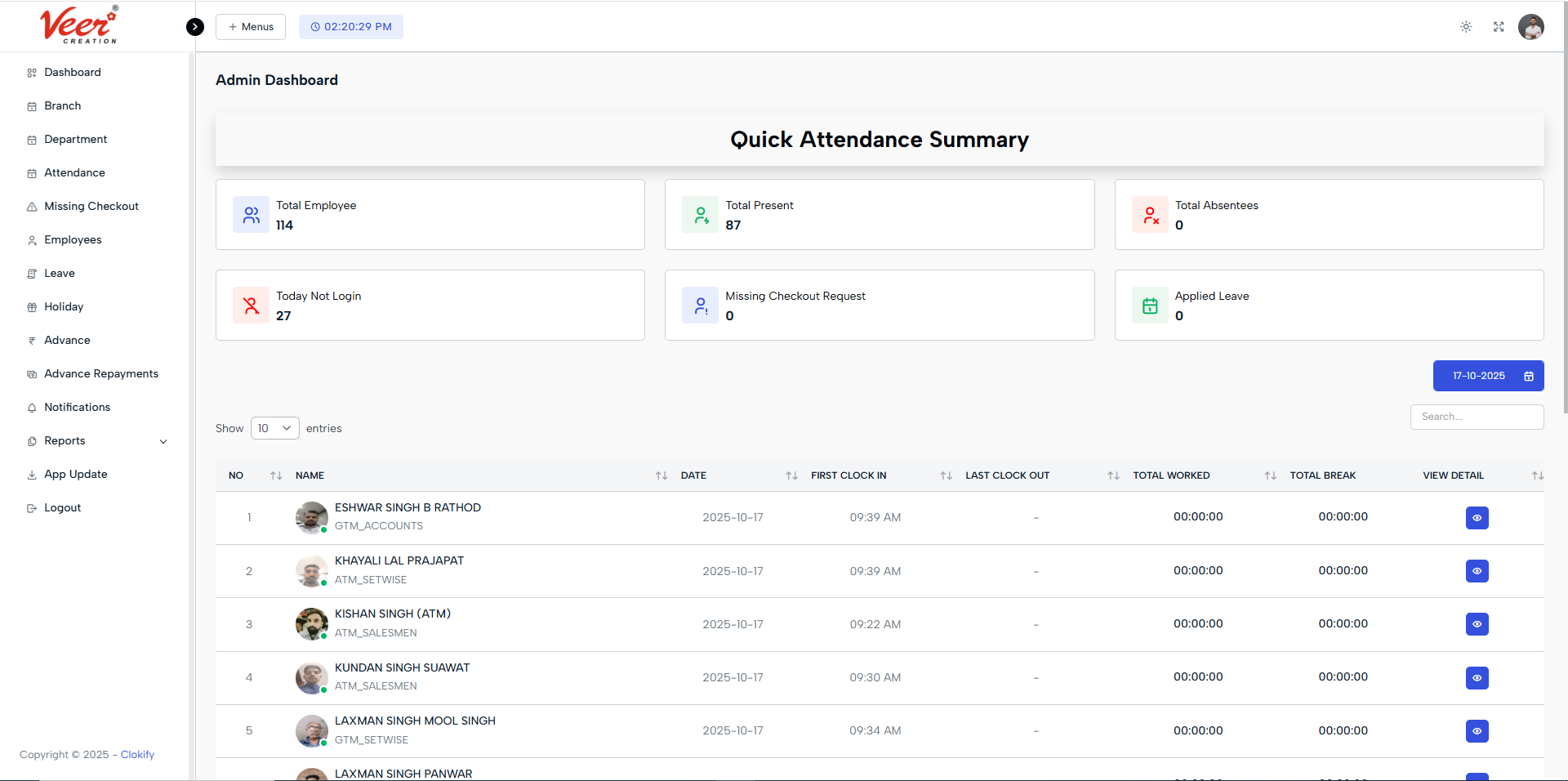Collapse the sidebar with arrow icon

(x=194, y=27)
